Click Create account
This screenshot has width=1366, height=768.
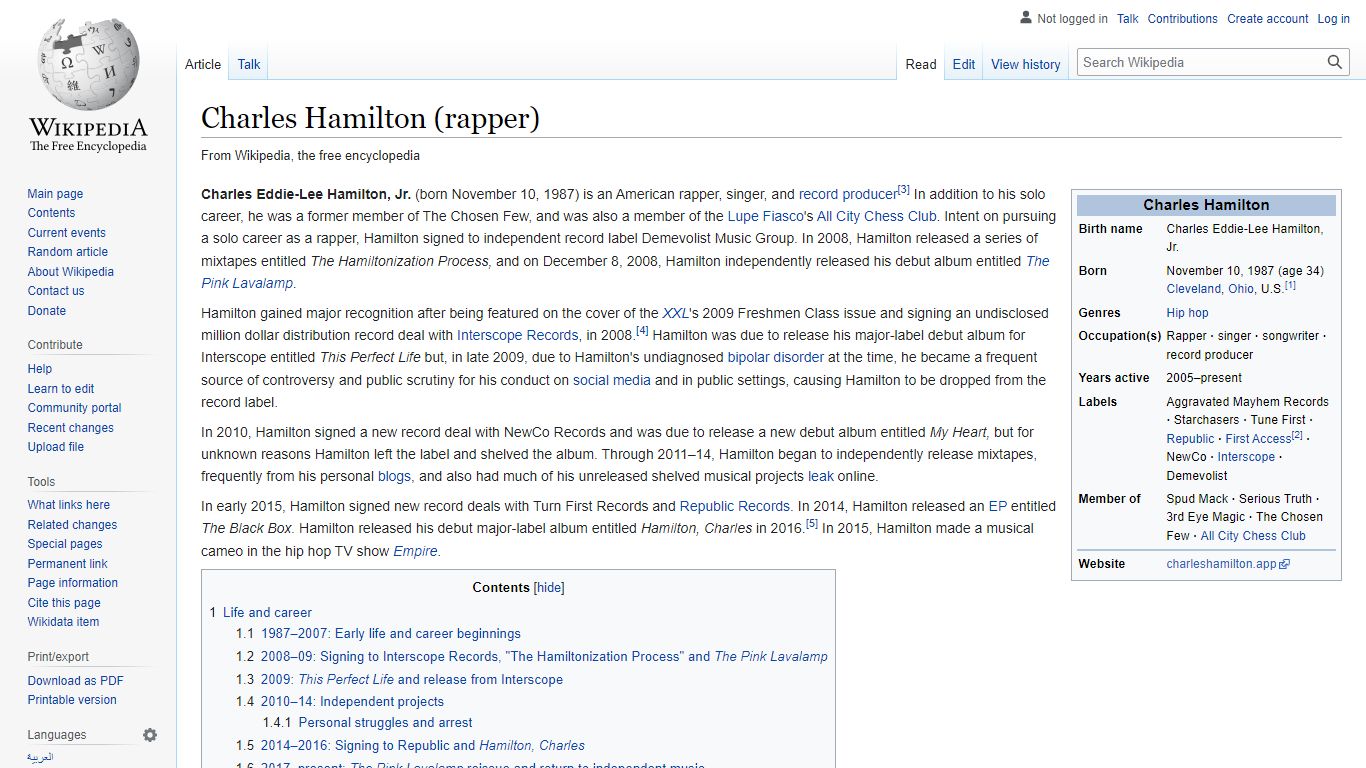coord(1268,19)
